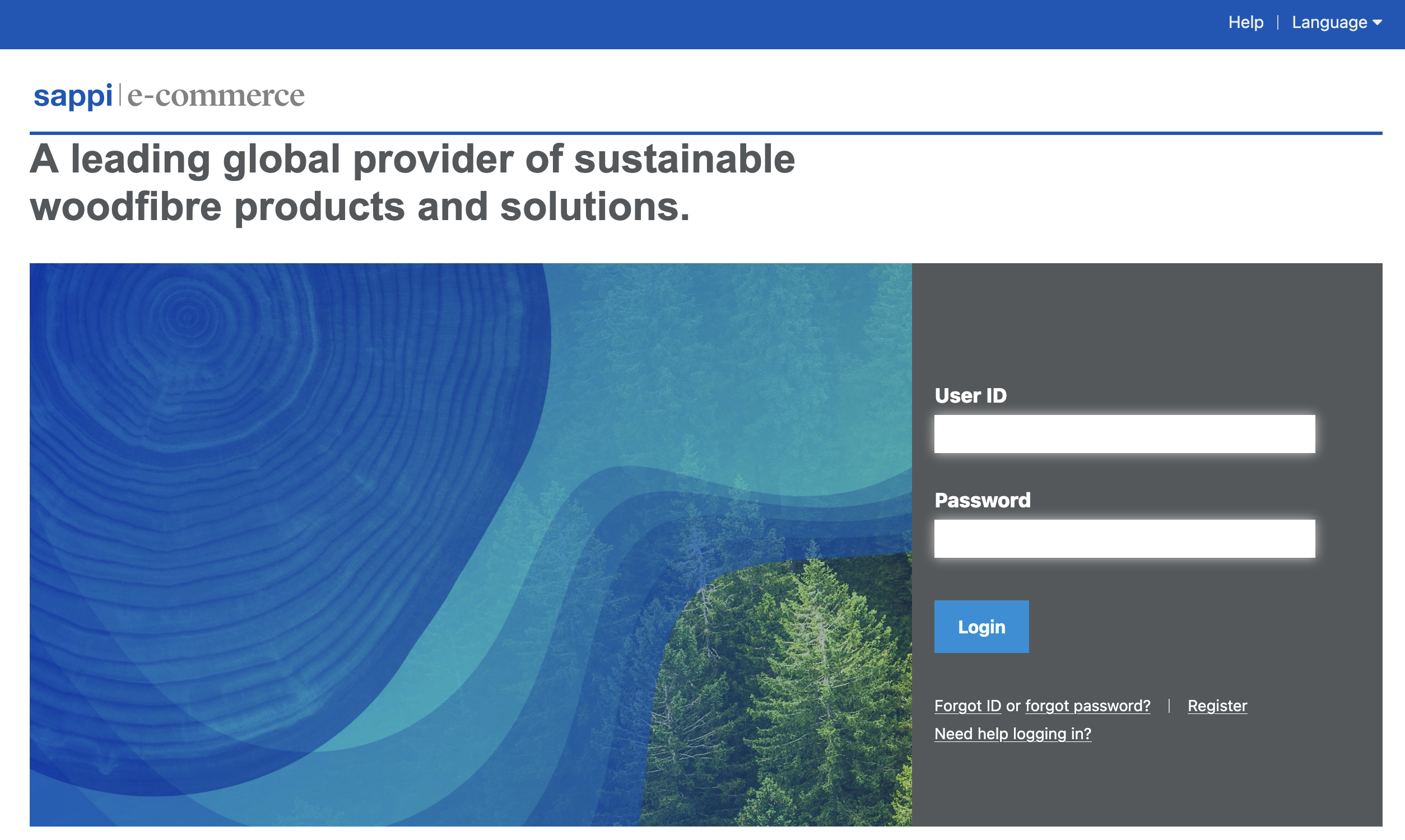Expand the Language dropdown menu
Viewport: 1405px width, 840px height.
1329,22
